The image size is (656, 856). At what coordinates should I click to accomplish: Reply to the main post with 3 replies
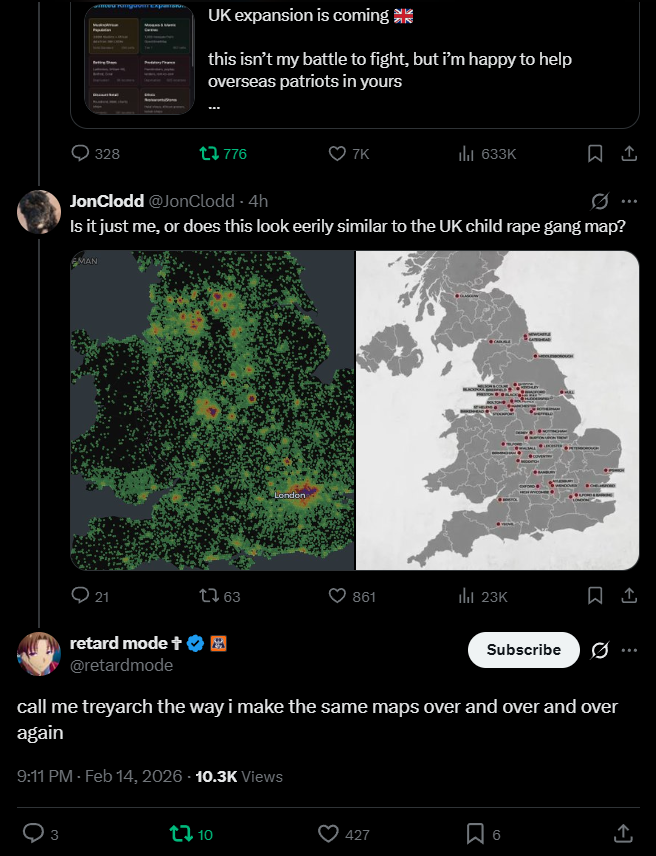pos(33,833)
